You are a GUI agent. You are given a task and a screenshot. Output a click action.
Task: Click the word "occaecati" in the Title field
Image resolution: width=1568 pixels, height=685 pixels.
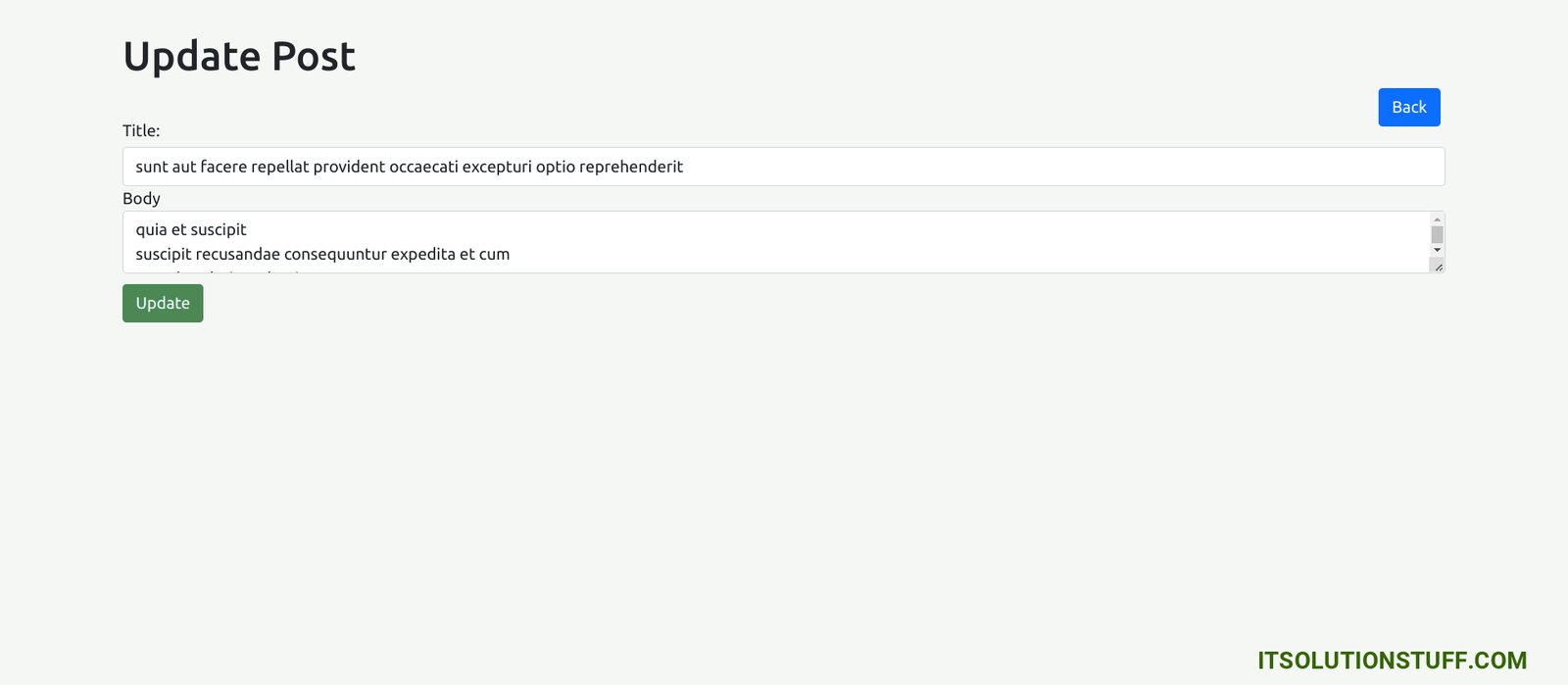423,167
